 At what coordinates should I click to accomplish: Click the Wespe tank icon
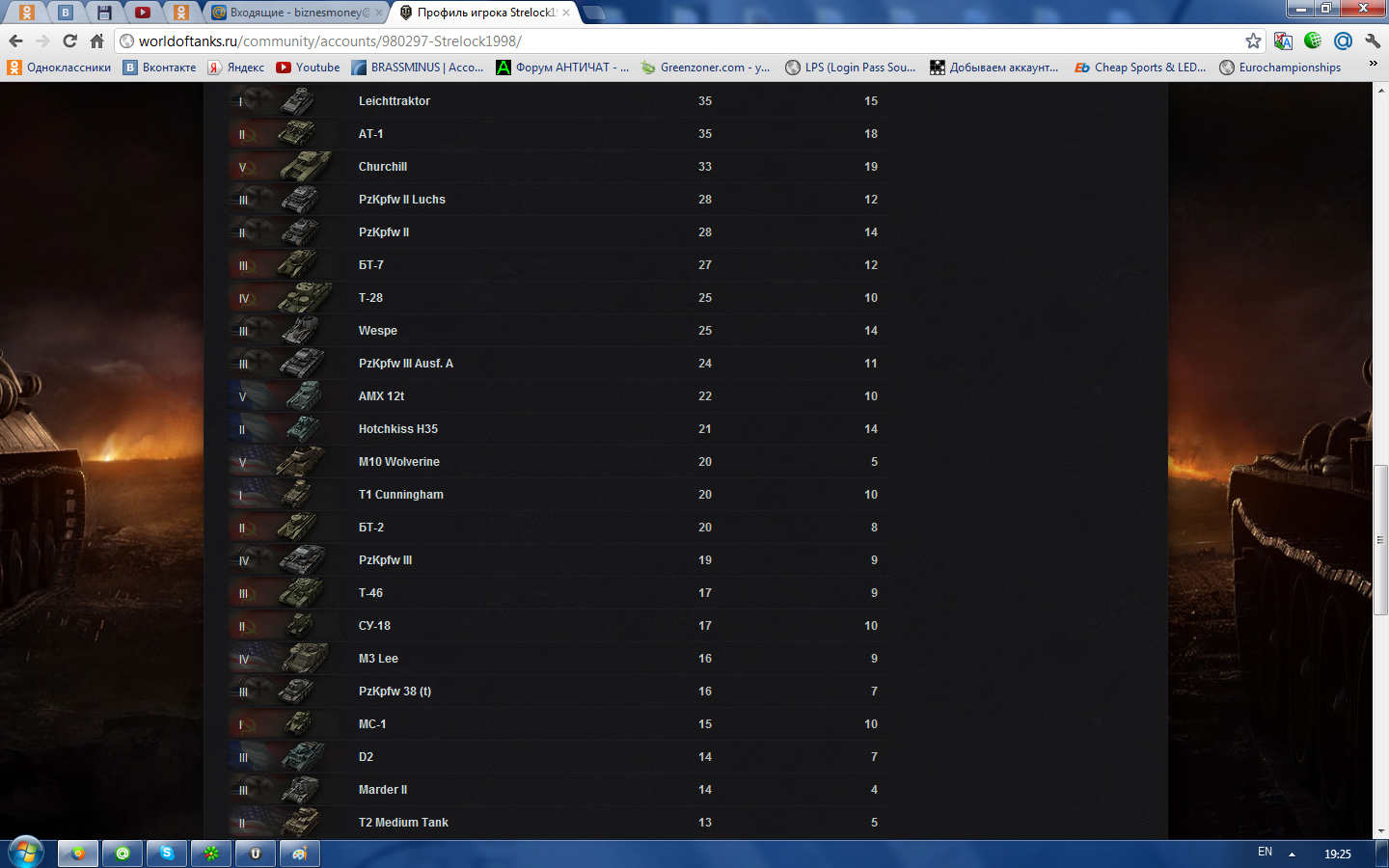point(300,331)
